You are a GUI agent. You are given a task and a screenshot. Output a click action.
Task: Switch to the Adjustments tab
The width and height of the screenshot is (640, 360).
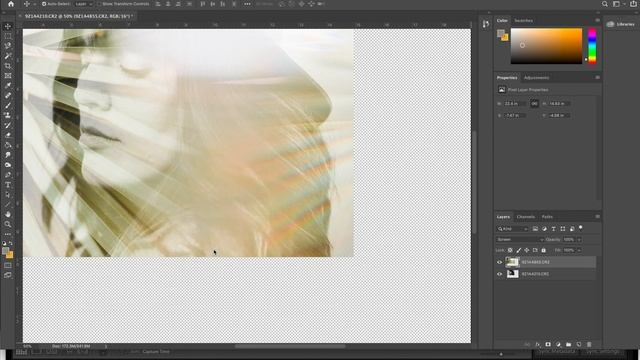click(536, 78)
